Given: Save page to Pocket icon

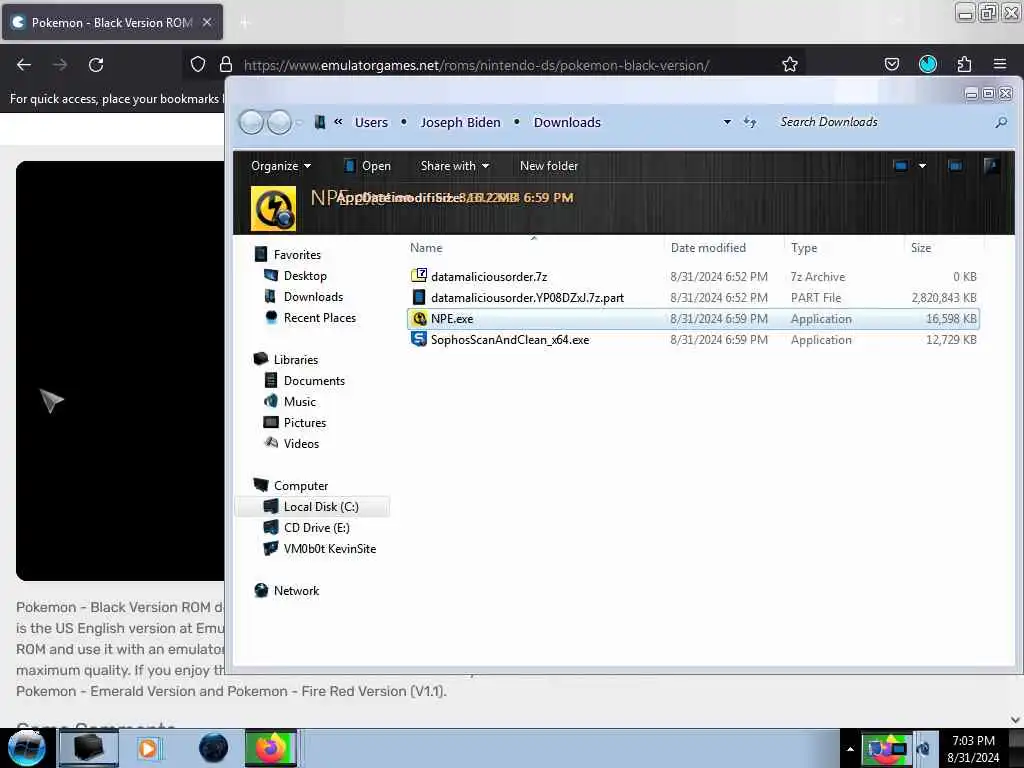Looking at the screenshot, I should coord(891,65).
